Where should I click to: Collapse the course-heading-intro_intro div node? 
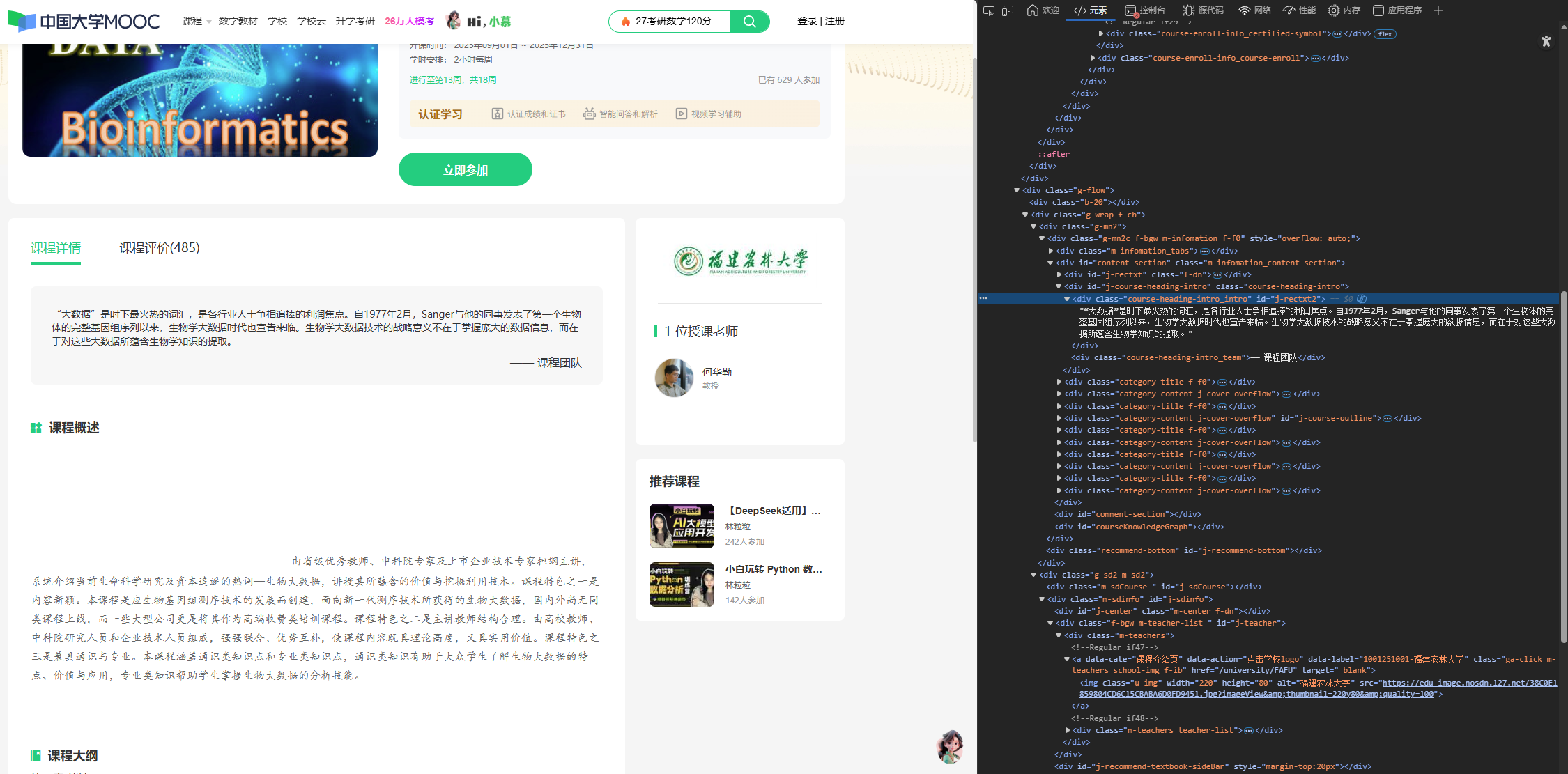tap(1067, 299)
